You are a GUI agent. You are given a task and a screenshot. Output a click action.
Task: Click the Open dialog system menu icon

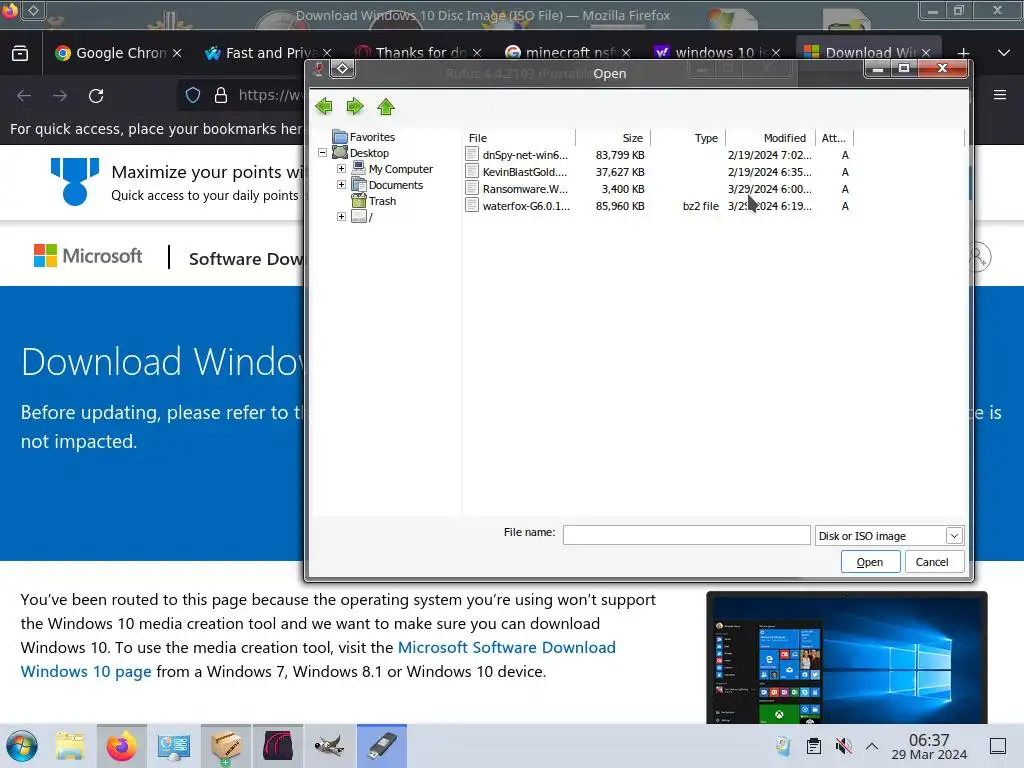pos(342,69)
